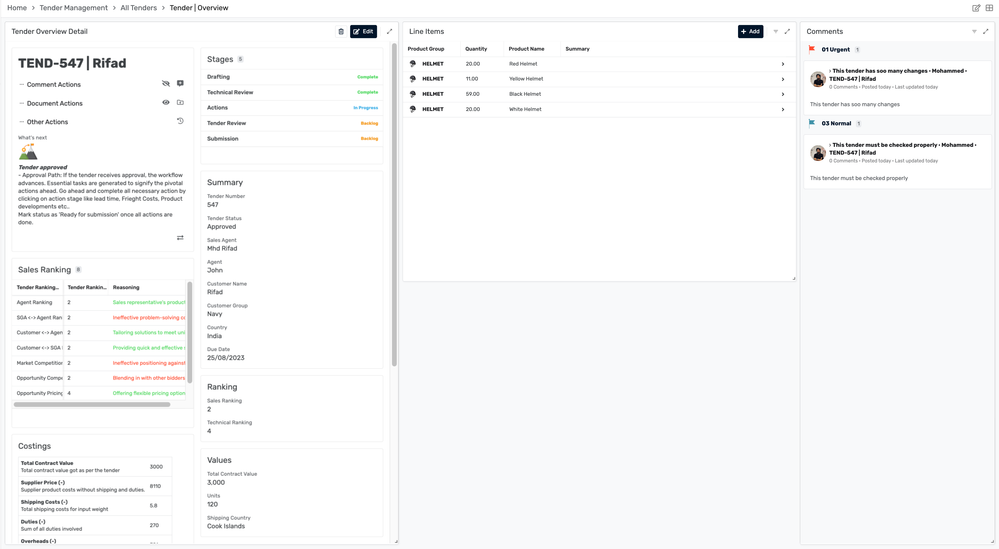
Task: Open the Technical Review stage
Action: 292,92
